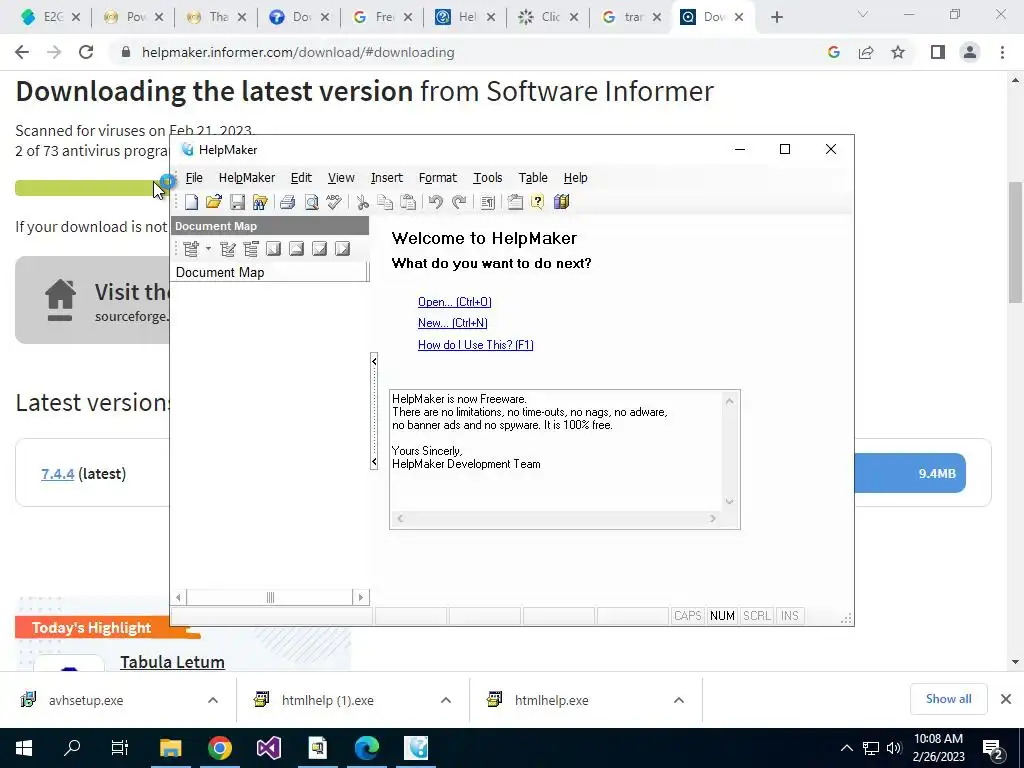Click the topic tree icon in Document Map toolbar
Screen dimensions: 1024x768
click(x=251, y=249)
